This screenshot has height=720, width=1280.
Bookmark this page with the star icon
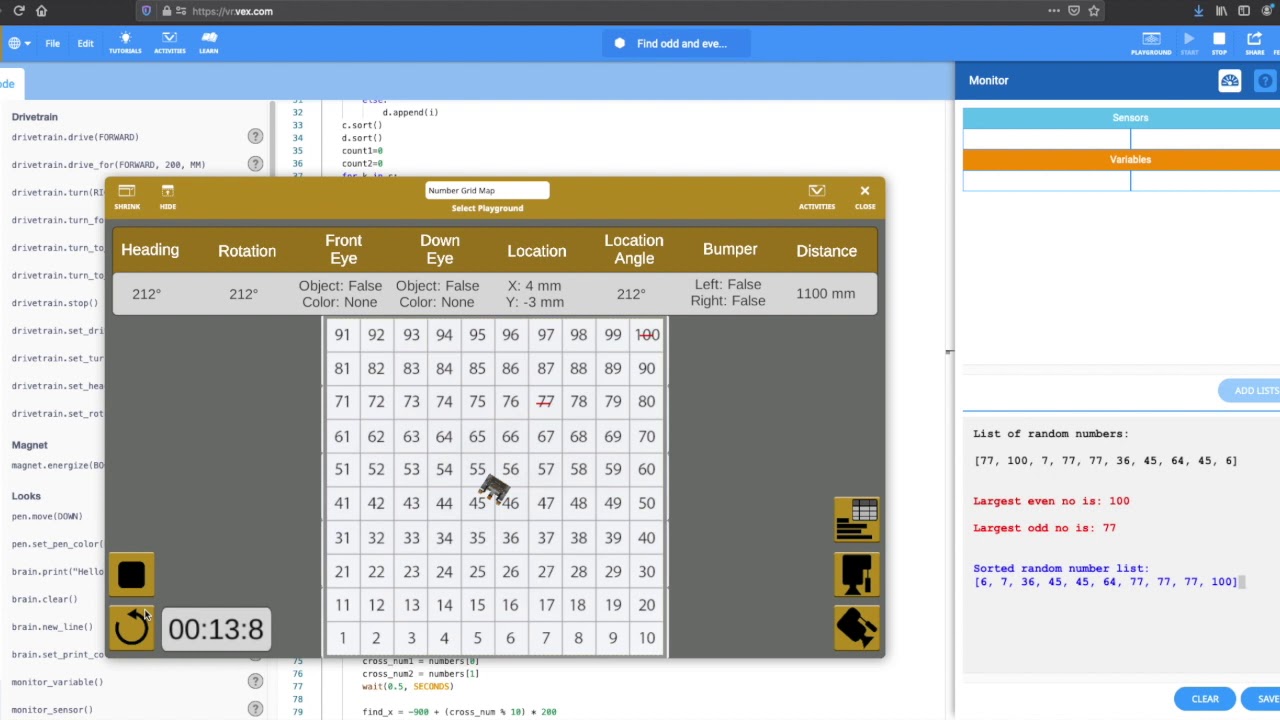click(1094, 11)
